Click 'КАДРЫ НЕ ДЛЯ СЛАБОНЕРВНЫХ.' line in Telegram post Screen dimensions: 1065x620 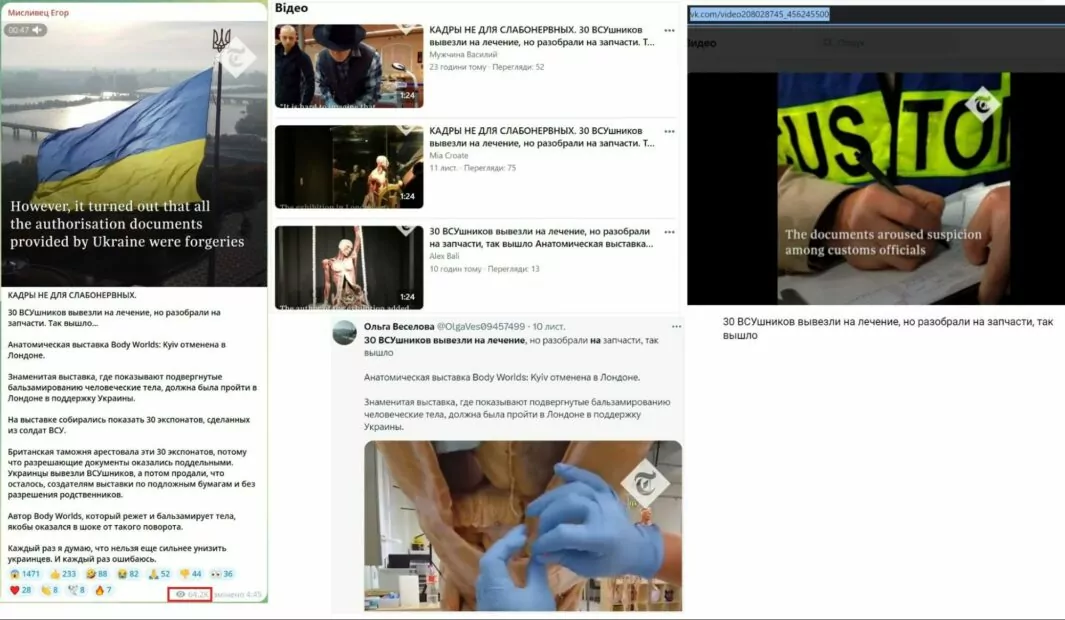click(x=72, y=295)
